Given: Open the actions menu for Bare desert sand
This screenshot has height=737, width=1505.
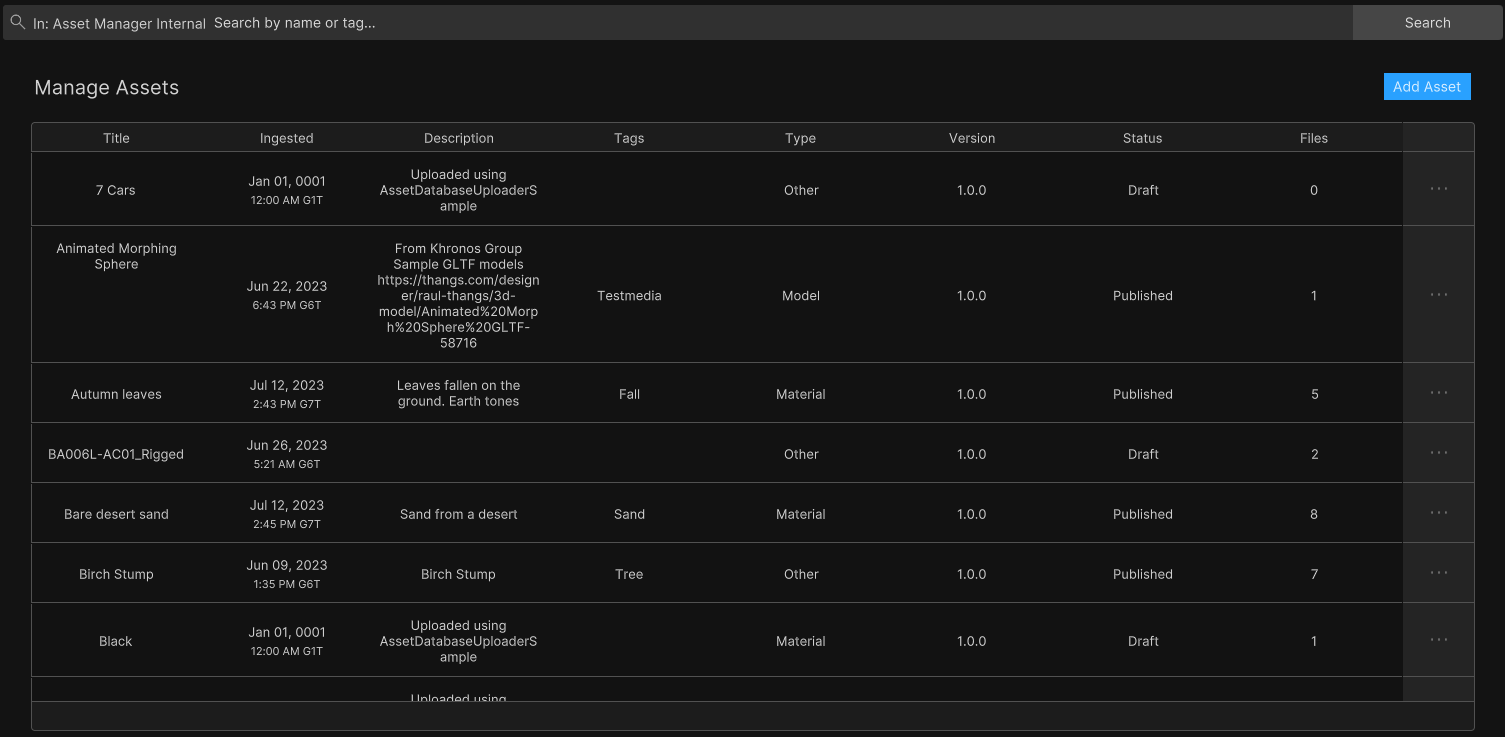Looking at the screenshot, I should (x=1438, y=513).
